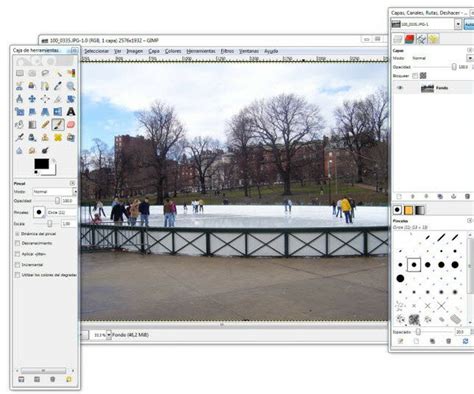Select the Scissors Select tool

(x=20, y=86)
